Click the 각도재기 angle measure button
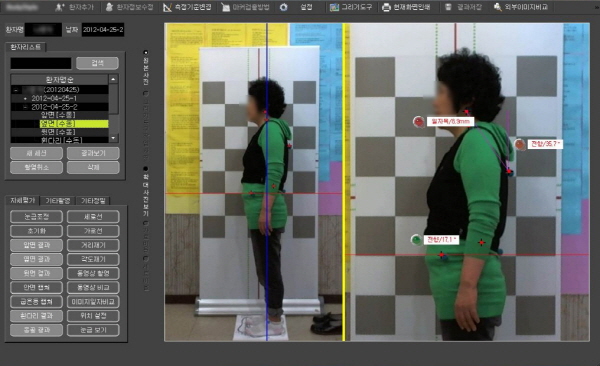Image resolution: width=600 pixels, height=366 pixels. (93, 259)
